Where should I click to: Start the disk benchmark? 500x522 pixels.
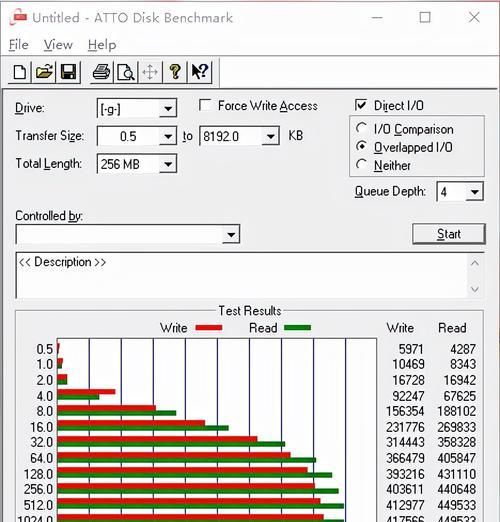pos(449,234)
